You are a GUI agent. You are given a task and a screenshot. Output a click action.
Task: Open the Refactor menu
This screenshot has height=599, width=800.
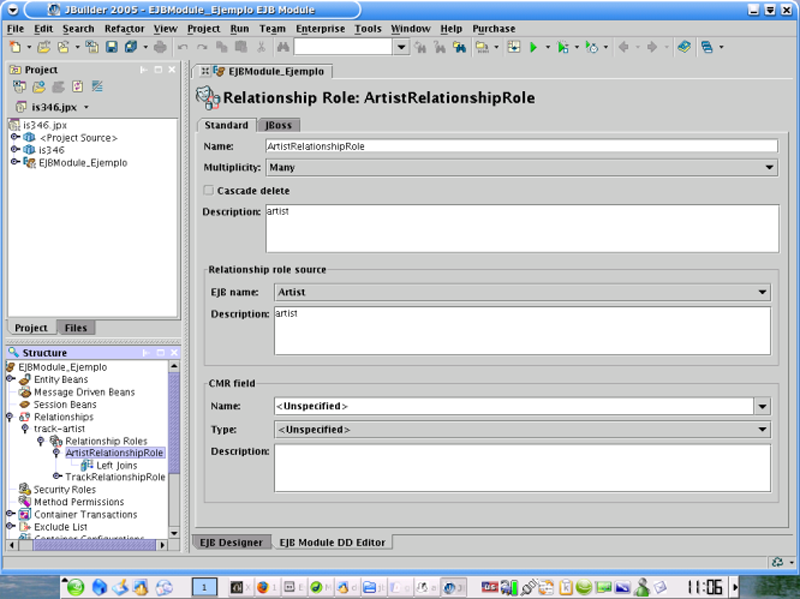tap(124, 29)
